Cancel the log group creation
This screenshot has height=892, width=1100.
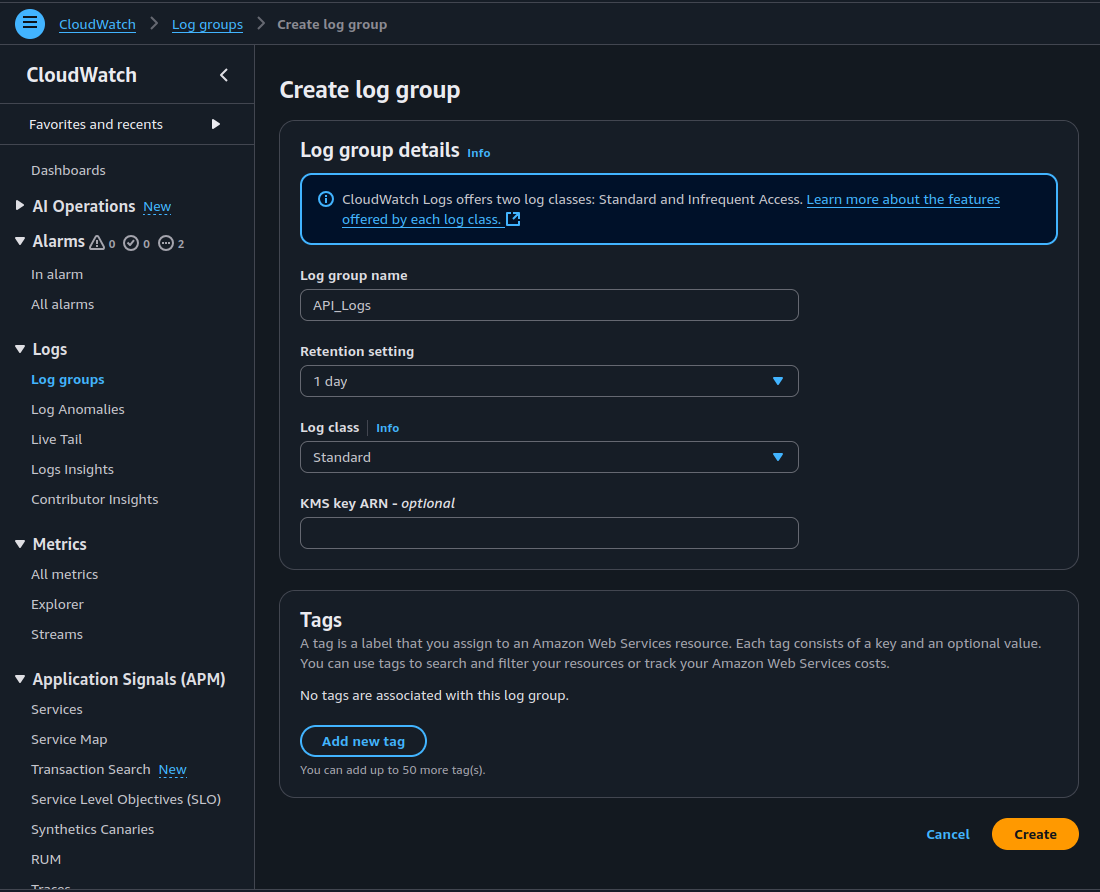coord(947,834)
